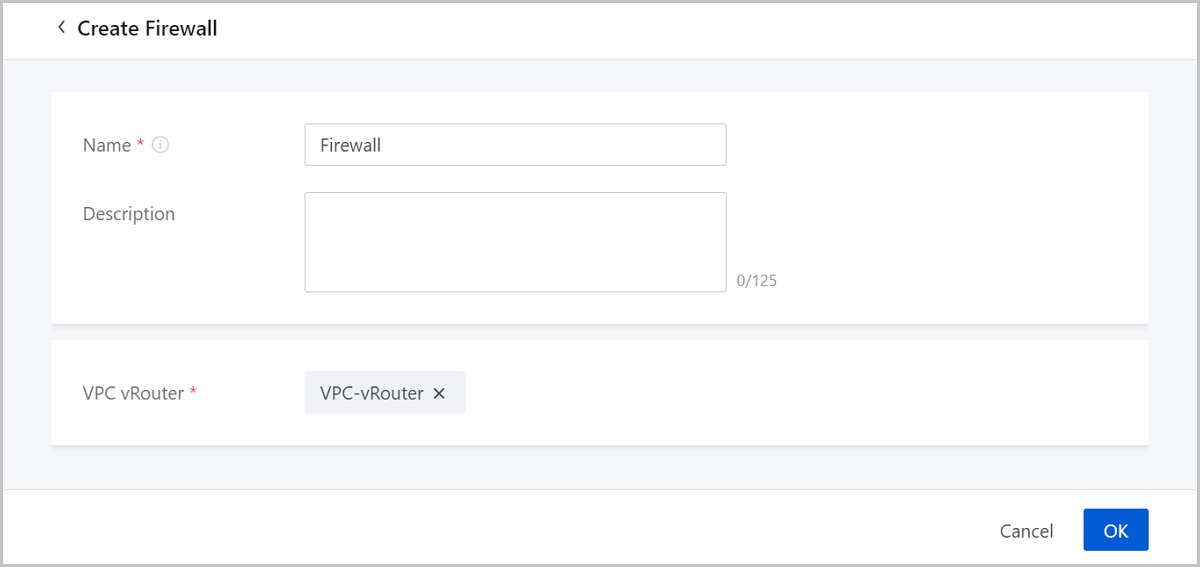Remove the VPC-vRouter tag with its X
Screen dimensions: 1200x567
(439, 394)
